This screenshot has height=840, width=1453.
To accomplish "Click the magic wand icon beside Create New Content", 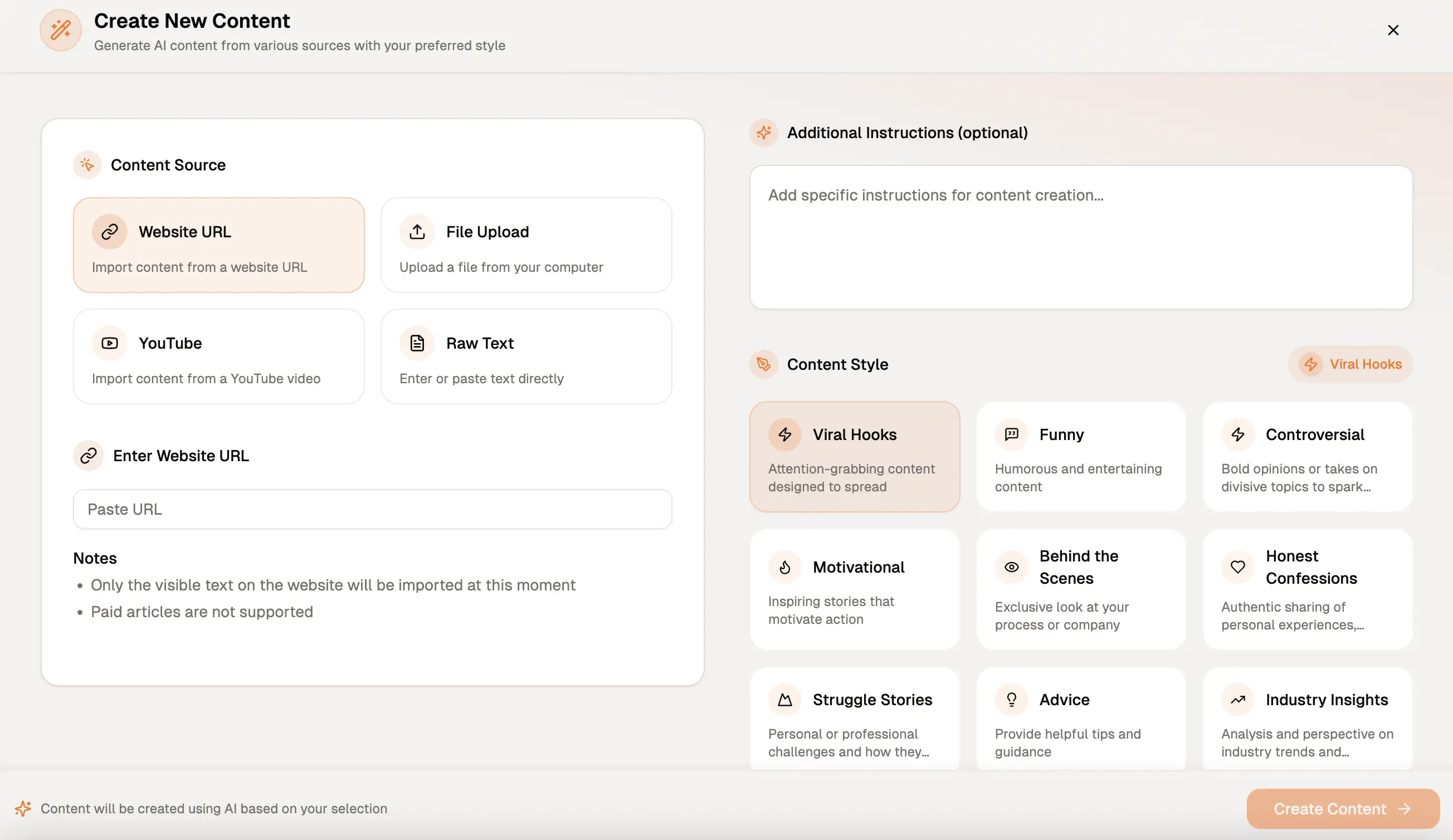I will tap(60, 30).
